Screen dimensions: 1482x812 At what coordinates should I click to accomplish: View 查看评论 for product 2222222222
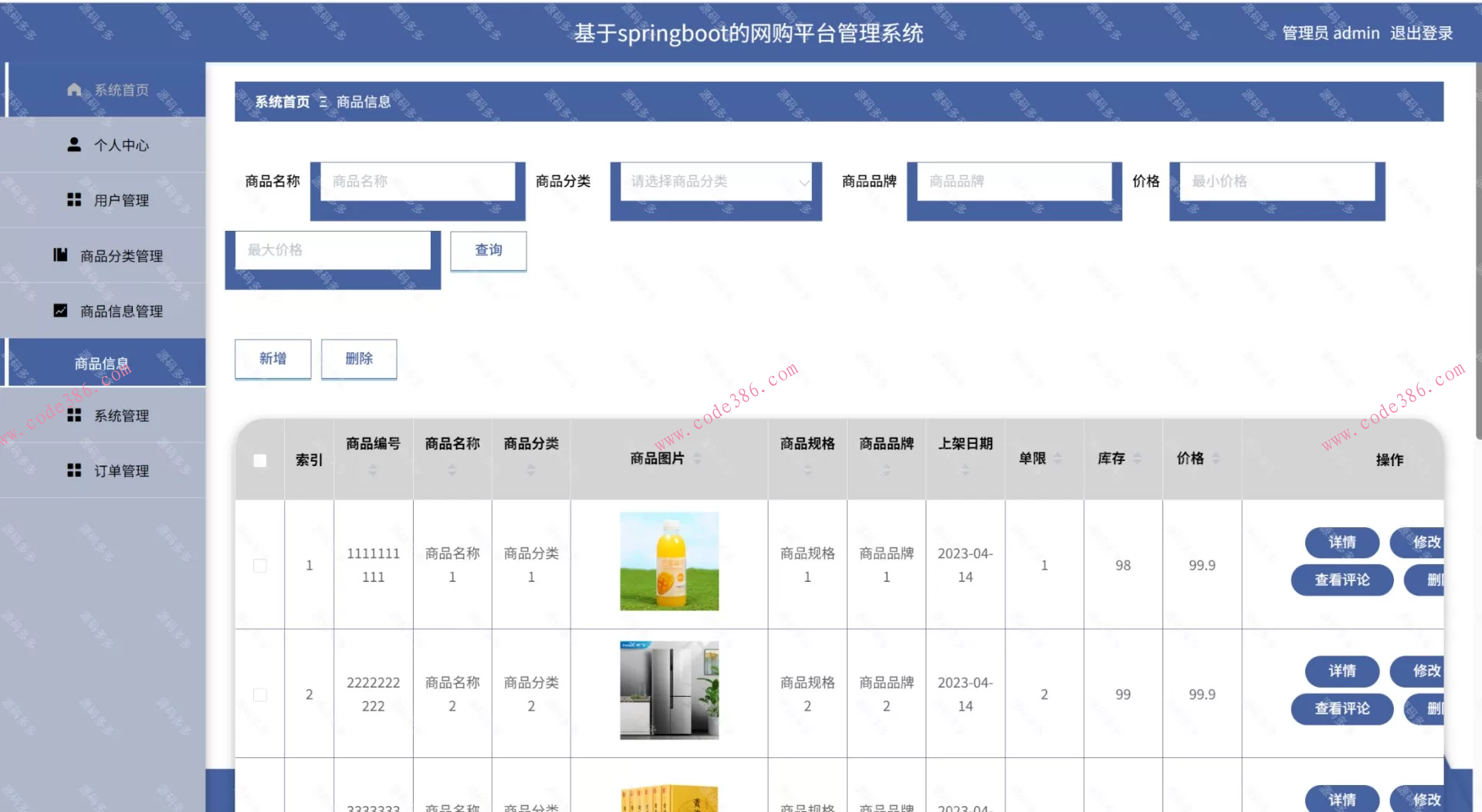click(x=1342, y=709)
